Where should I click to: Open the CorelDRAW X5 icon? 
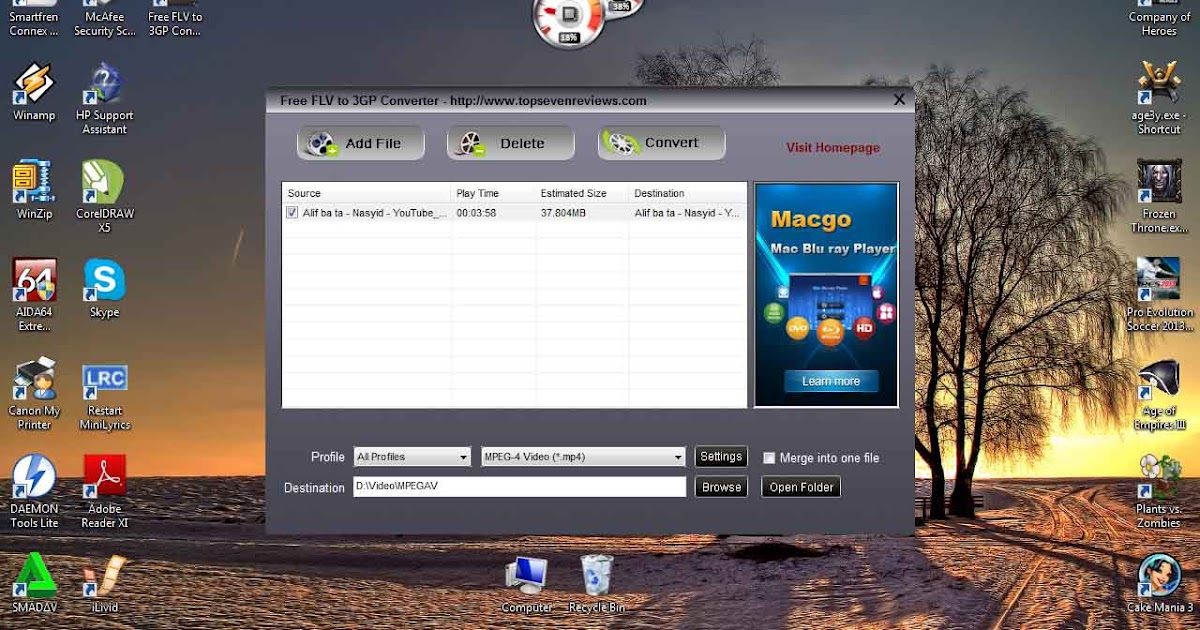point(105,196)
